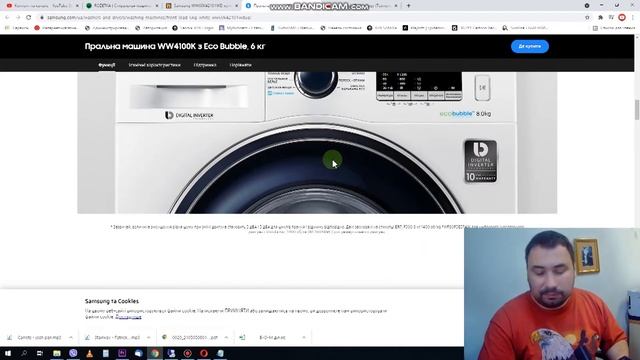
Task: Open the Bandicam recorder taskbar icon
Action: (x=187, y=353)
